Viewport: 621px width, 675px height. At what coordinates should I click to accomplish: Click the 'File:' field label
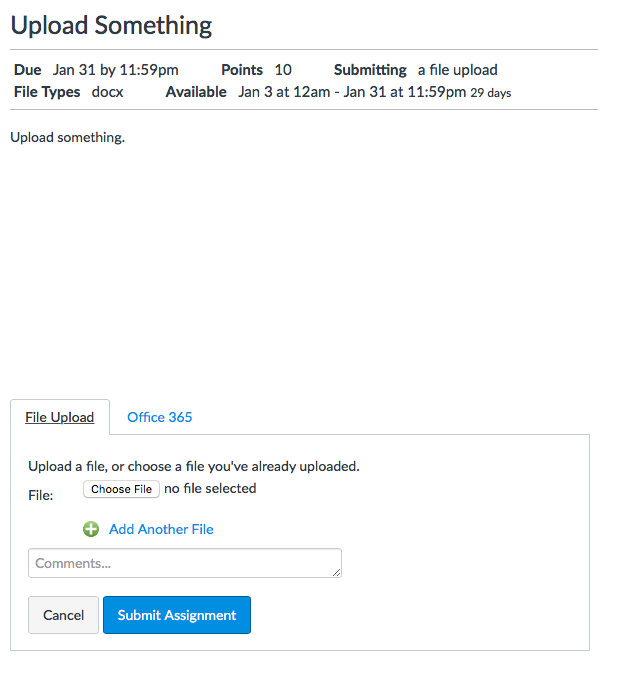[41, 494]
